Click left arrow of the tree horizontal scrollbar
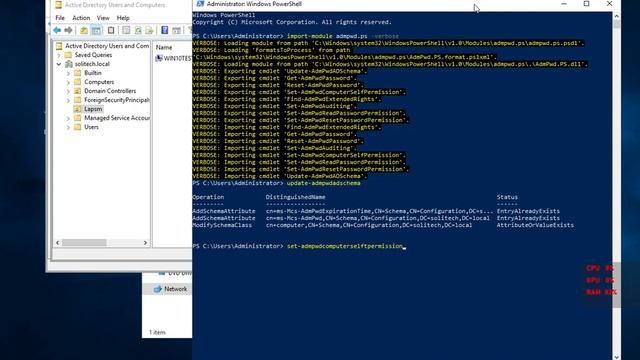Viewport: 640px width, 360px height. pyautogui.click(x=58, y=242)
